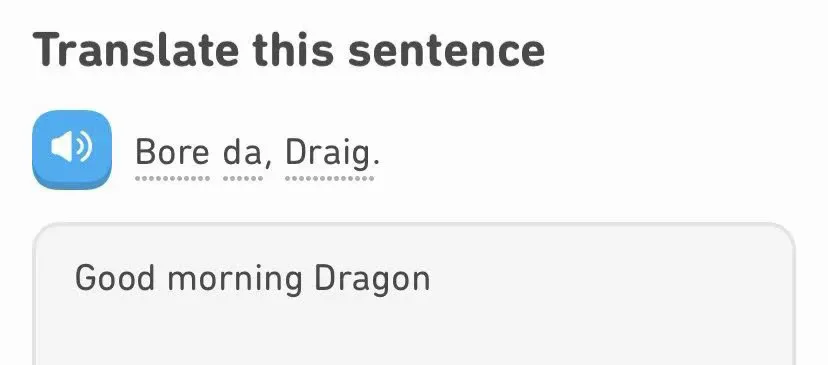Click empty space below the answer text

tap(414, 335)
